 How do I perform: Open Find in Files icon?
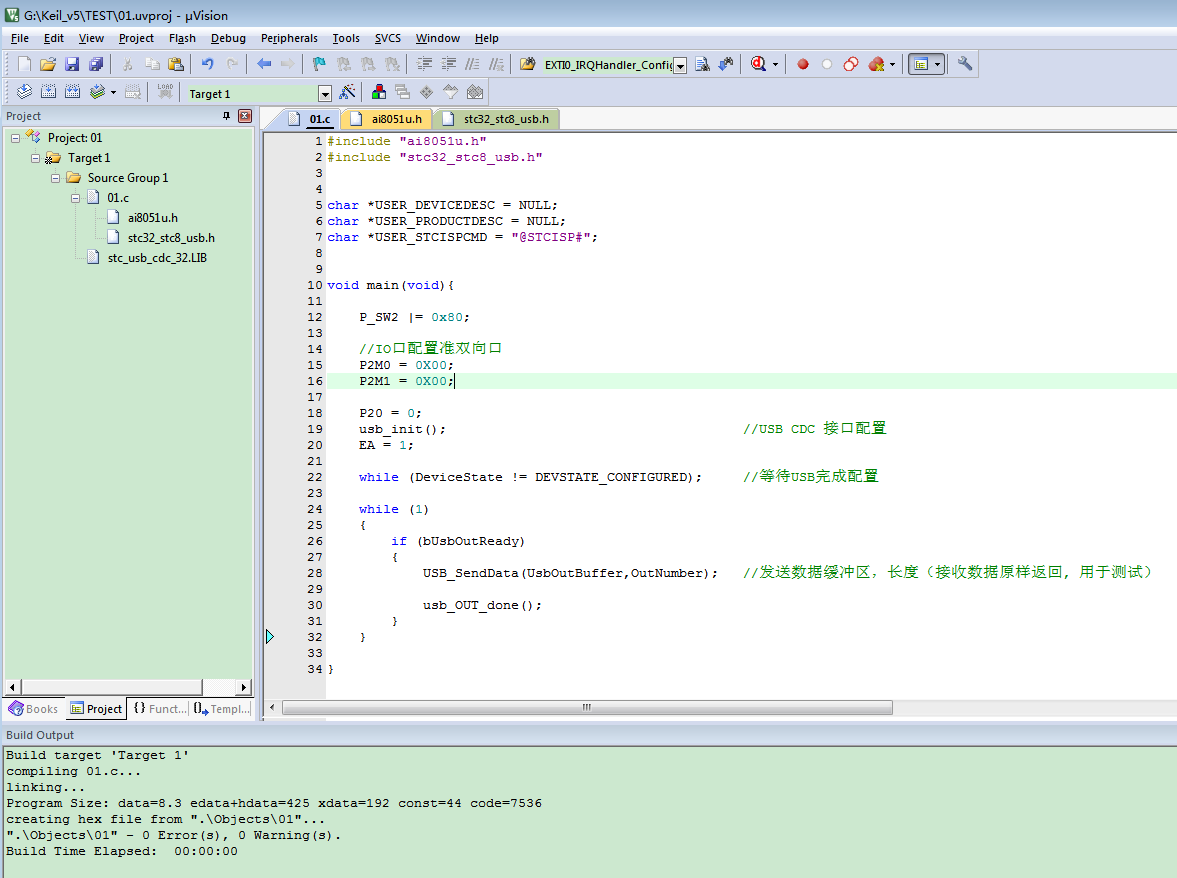tap(528, 65)
